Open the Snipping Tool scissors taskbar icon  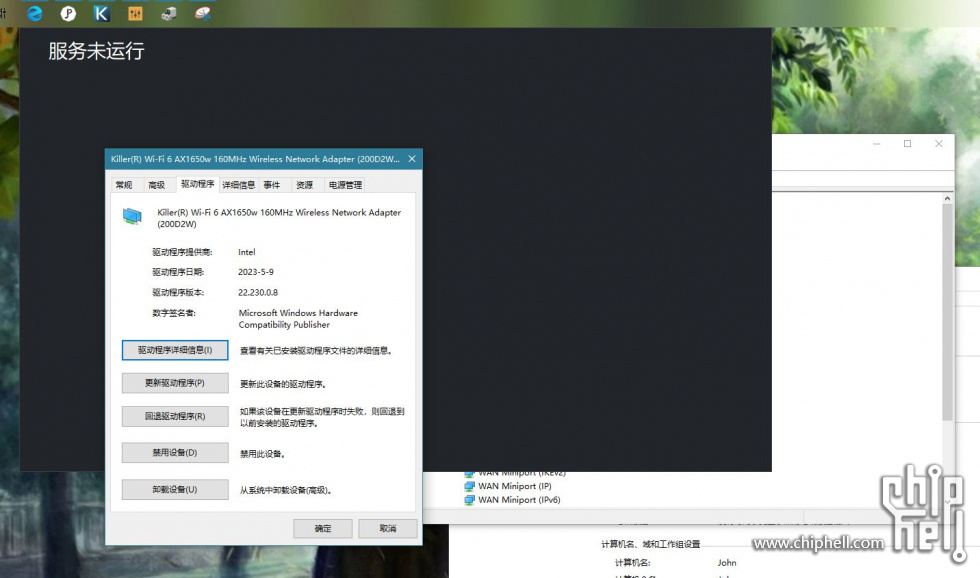[202, 13]
